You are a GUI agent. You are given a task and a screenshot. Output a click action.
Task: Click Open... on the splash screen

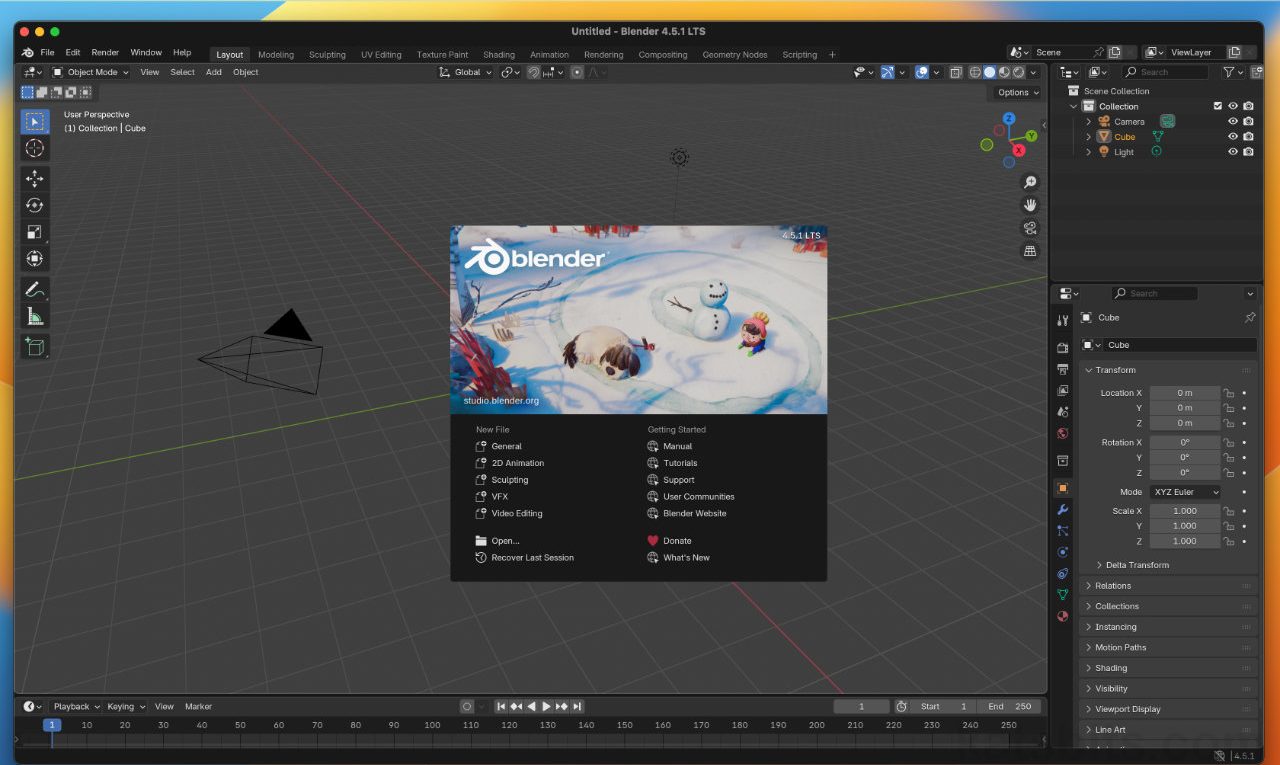[498, 540]
